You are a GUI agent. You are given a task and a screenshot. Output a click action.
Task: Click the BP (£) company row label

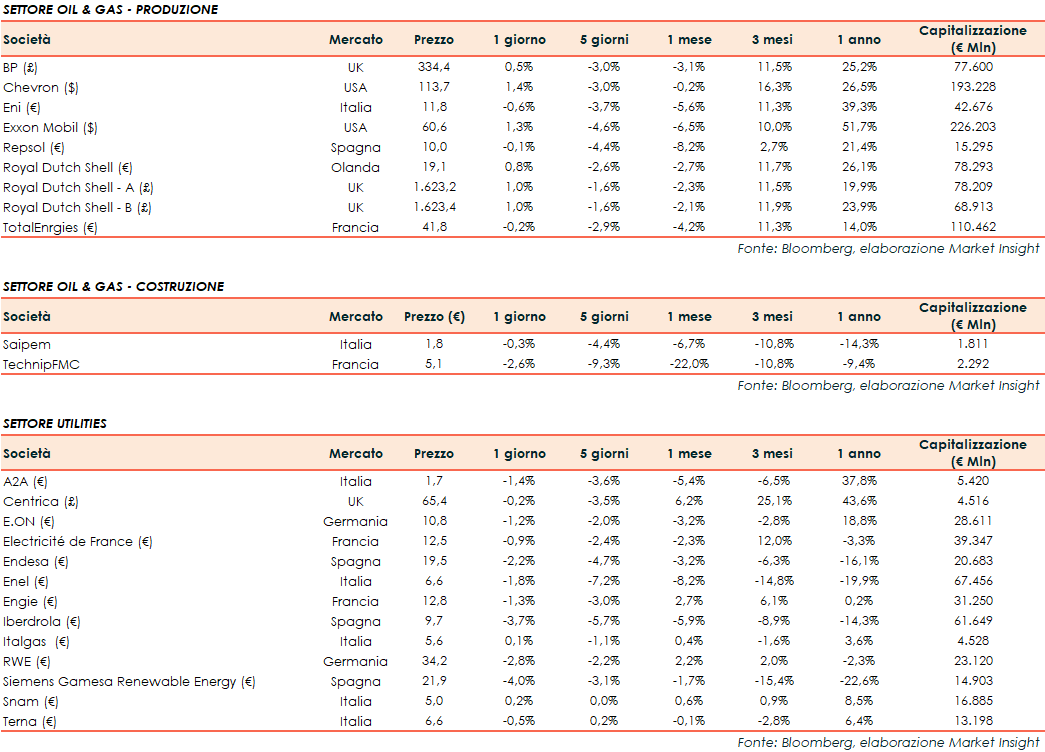tap(20, 67)
